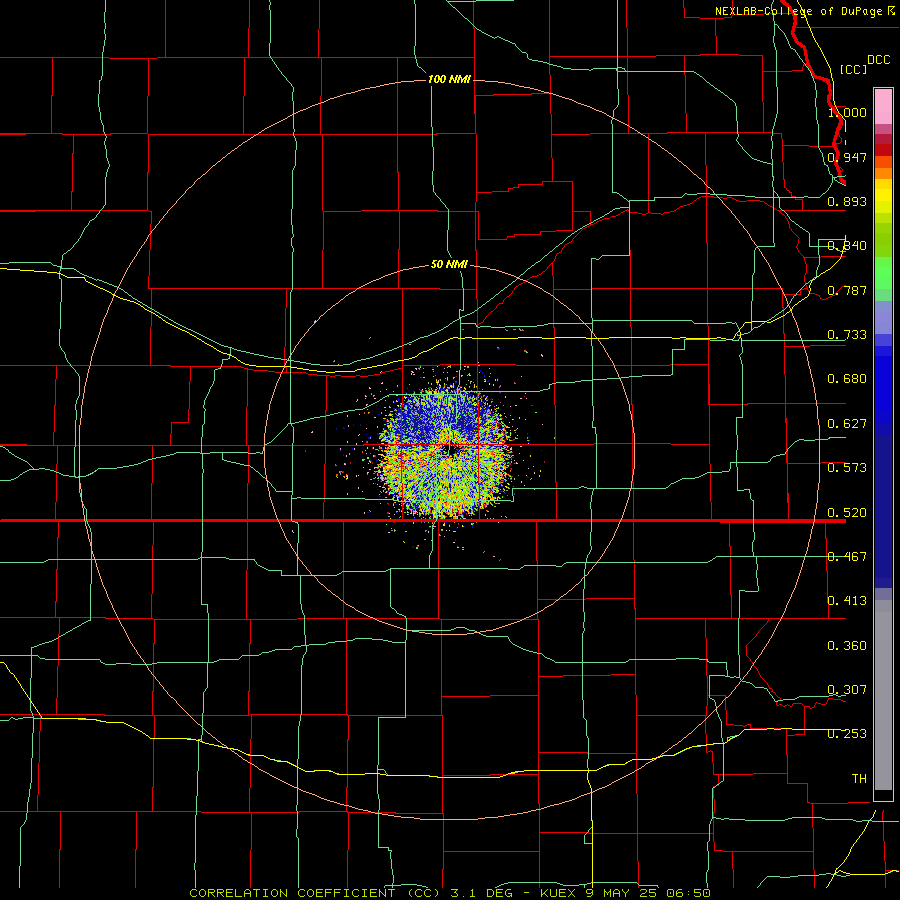This screenshot has height=900, width=900.
Task: Click the 0.573 legend value
Action: (847, 468)
